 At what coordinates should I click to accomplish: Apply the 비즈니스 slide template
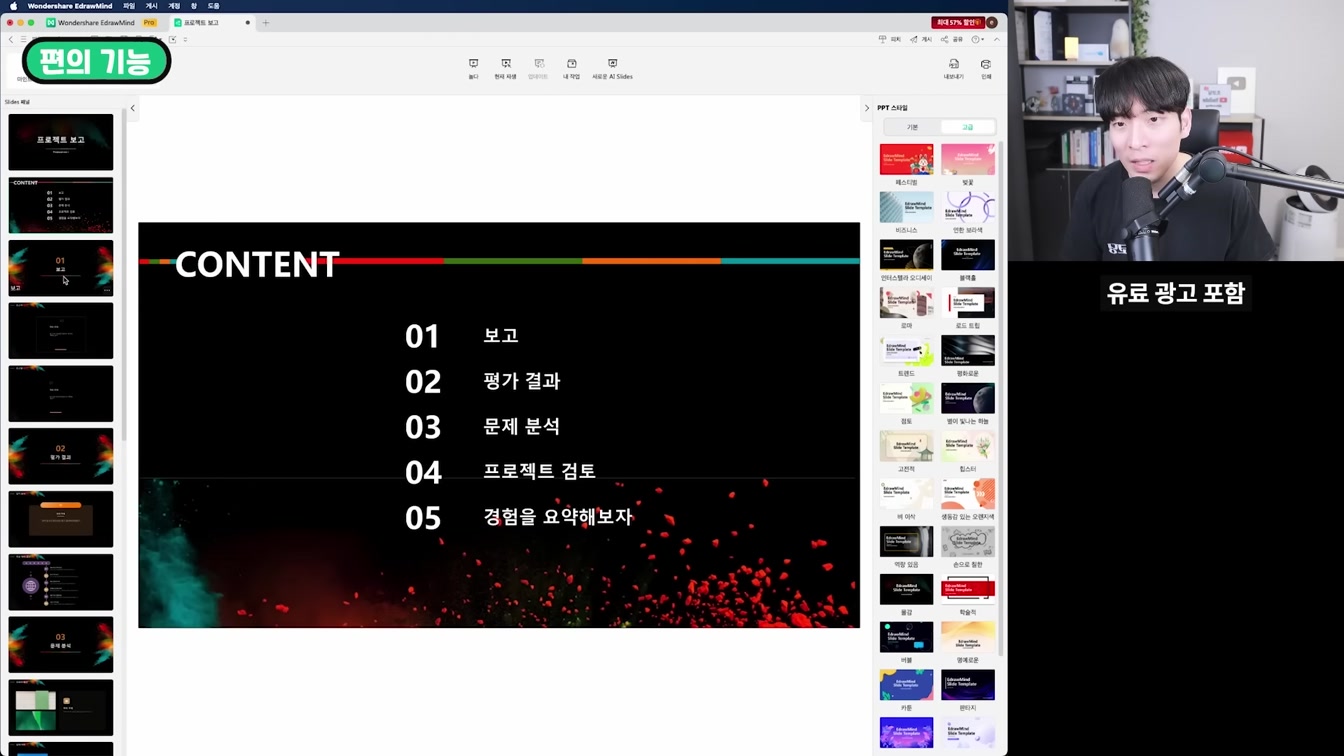coord(906,208)
